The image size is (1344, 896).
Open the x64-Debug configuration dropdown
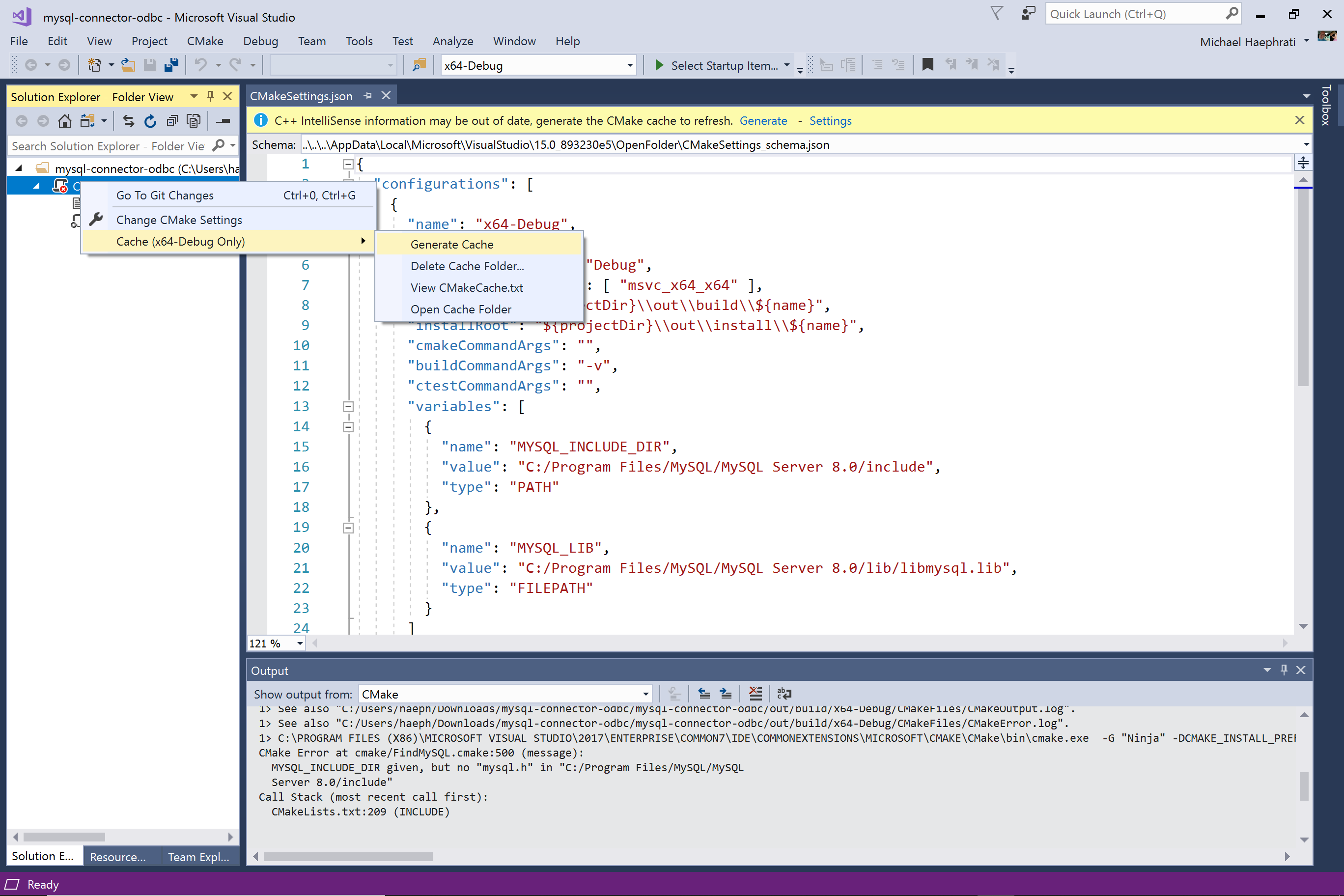630,65
